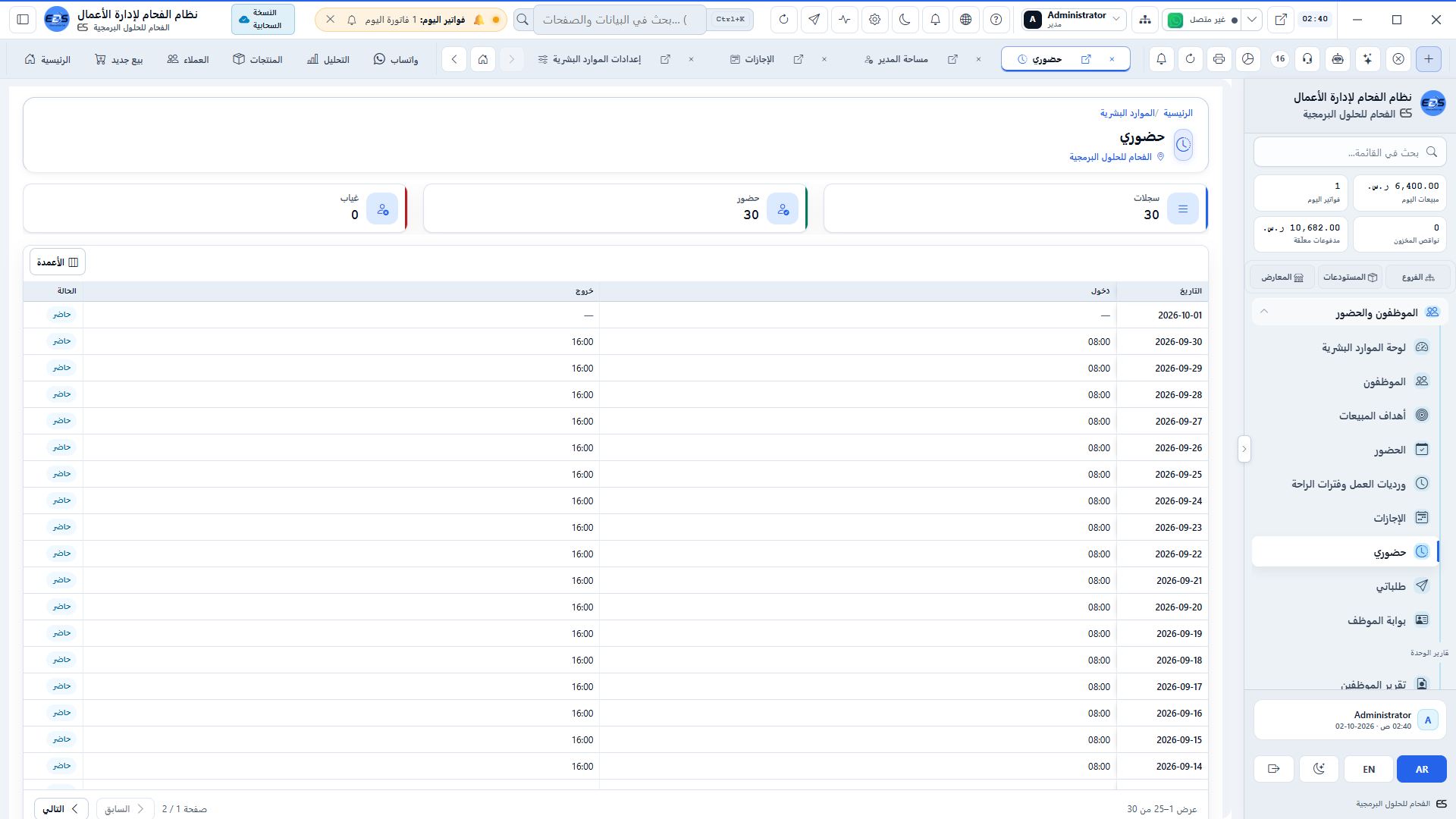Click the home icon in the tab bar
Screen dimensions: 1456x819
[483, 59]
